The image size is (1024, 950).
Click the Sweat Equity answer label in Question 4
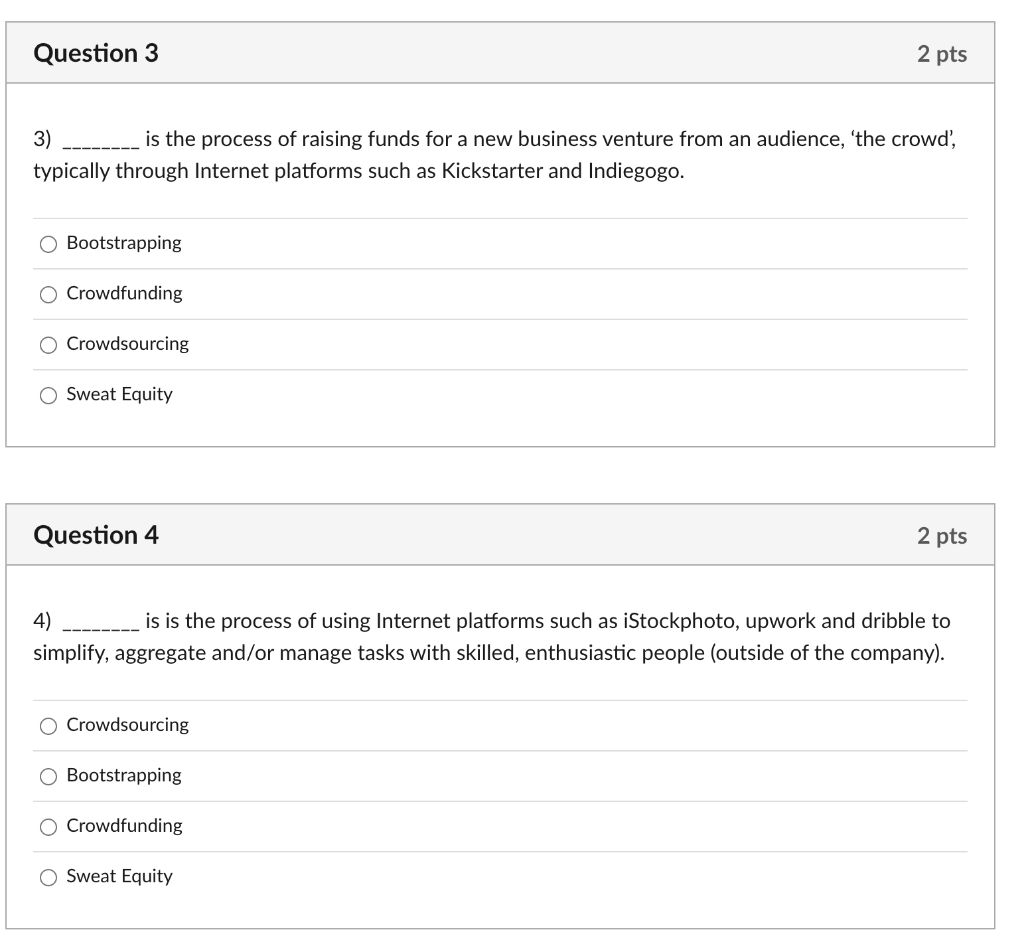(x=117, y=876)
